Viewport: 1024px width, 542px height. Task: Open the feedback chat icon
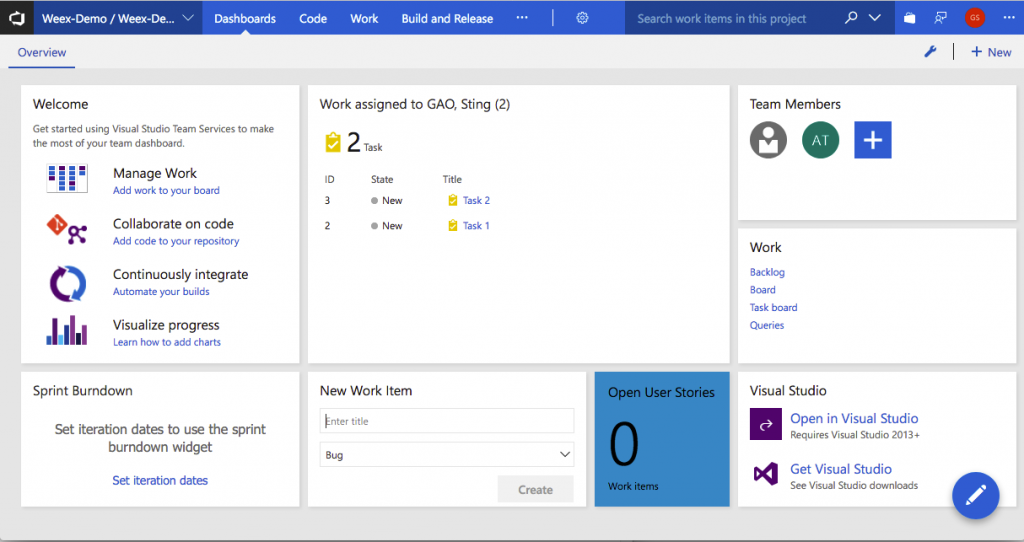pyautogui.click(x=940, y=18)
